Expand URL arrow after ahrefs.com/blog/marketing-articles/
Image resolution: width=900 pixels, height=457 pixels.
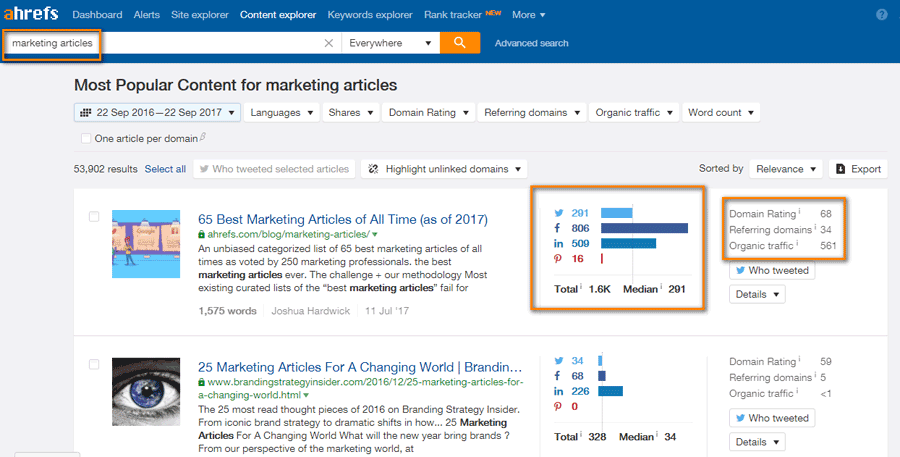coord(375,235)
